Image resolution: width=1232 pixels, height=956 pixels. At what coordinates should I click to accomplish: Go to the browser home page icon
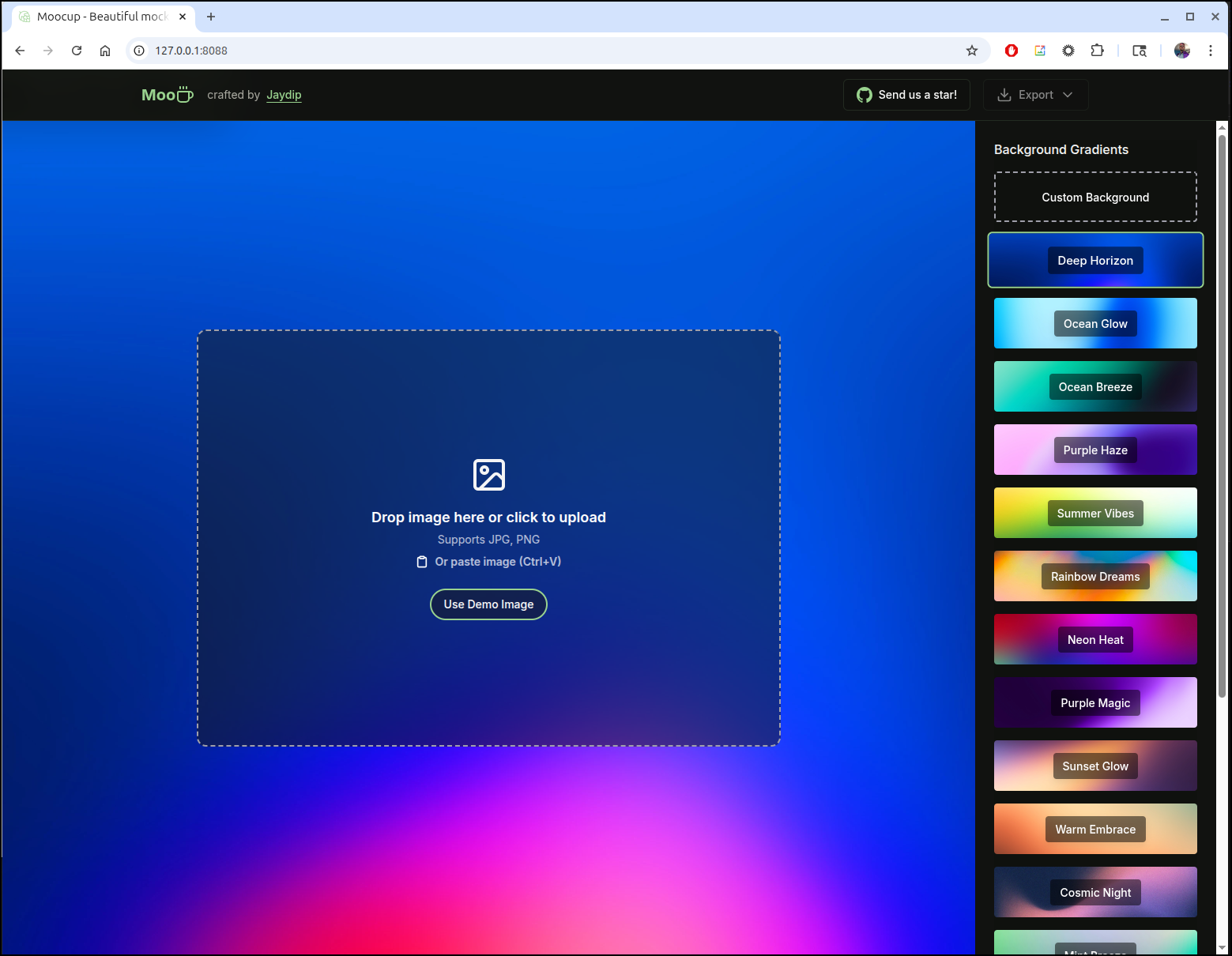coord(105,51)
